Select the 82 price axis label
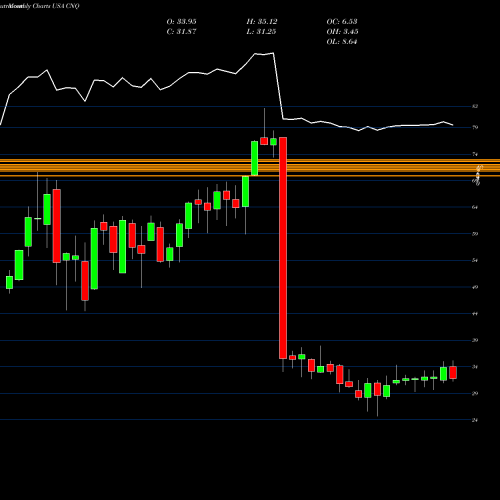This screenshot has width=500, height=500. pos(475,106)
